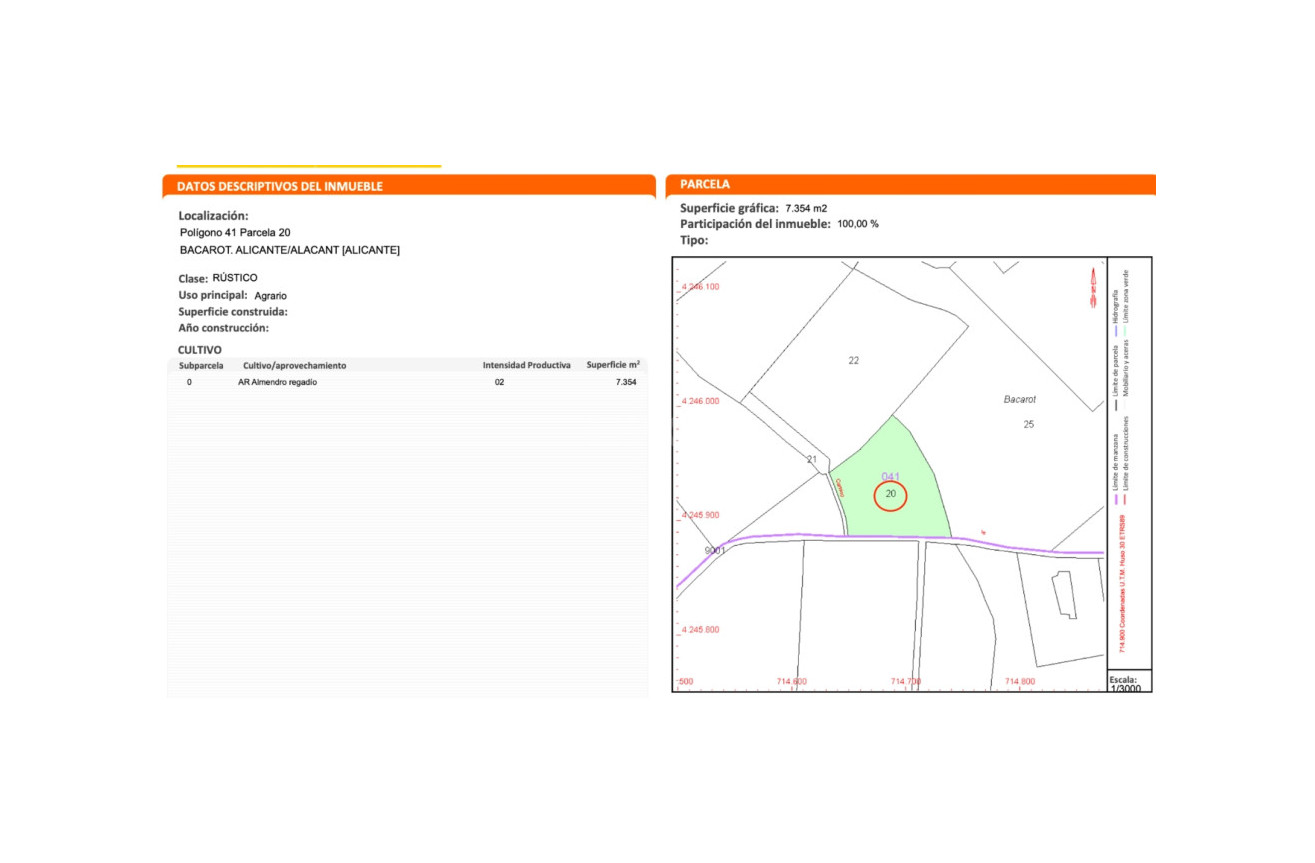Click the purple 041 polygon label

890,476
